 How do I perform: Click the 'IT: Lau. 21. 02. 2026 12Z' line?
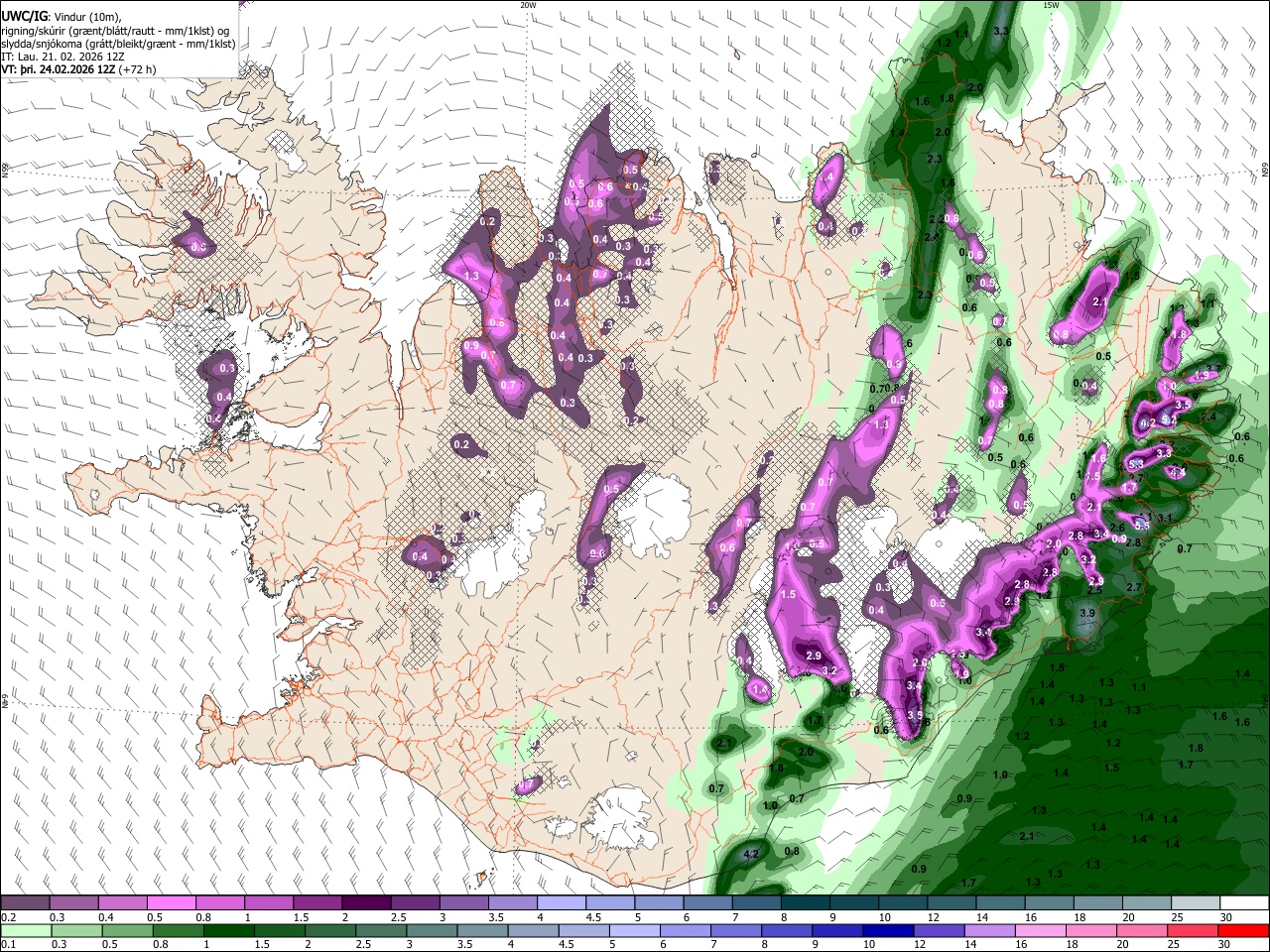[61, 57]
